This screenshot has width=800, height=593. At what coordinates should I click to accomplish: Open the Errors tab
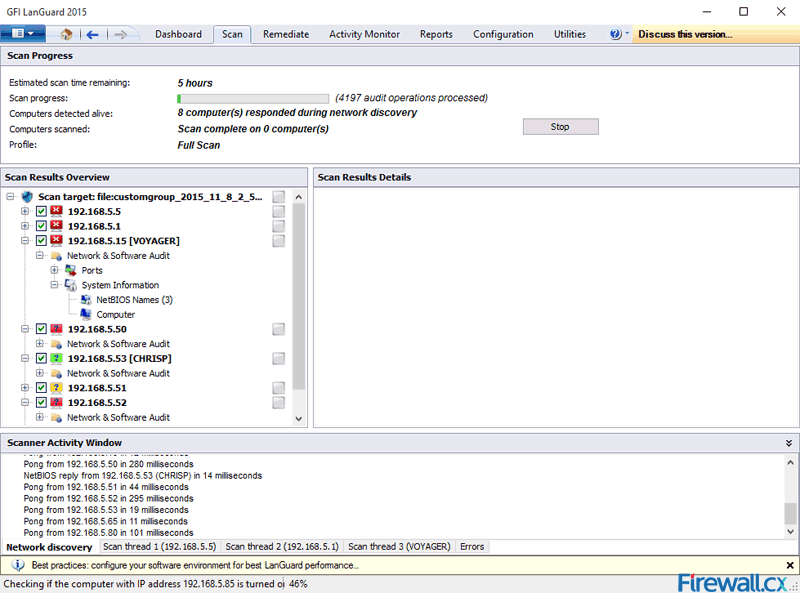[472, 547]
